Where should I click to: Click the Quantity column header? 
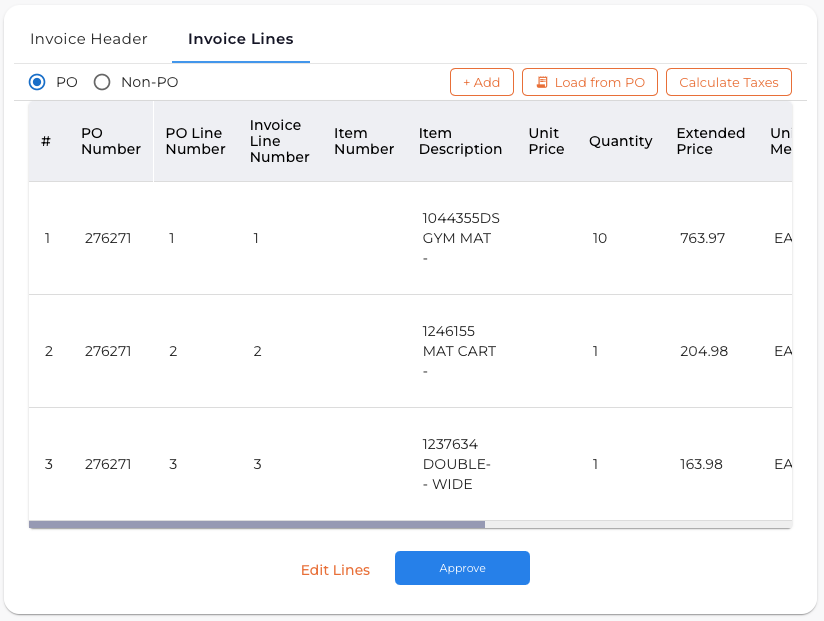[x=620, y=141]
